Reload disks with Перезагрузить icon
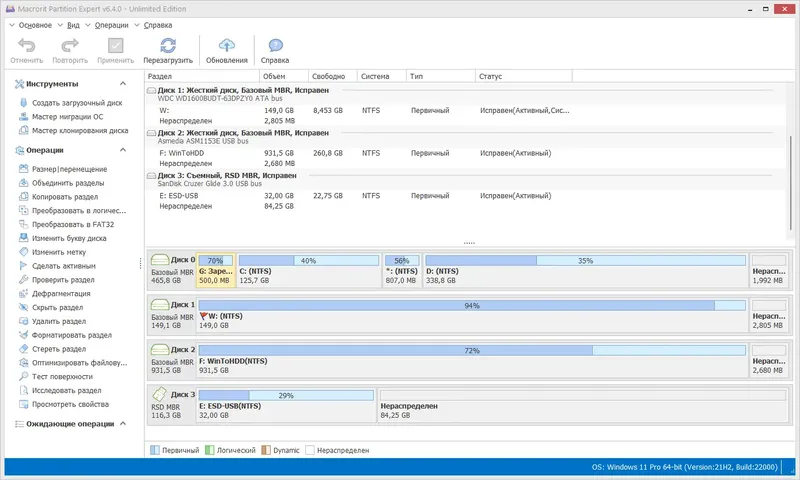 coord(168,45)
